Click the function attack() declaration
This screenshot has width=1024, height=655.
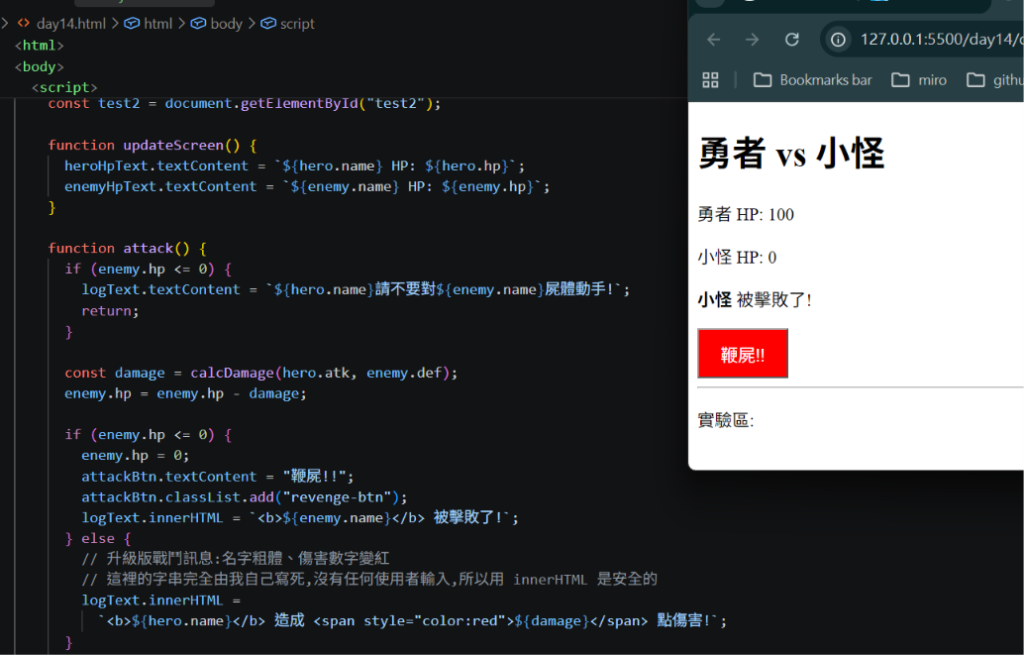coord(127,248)
